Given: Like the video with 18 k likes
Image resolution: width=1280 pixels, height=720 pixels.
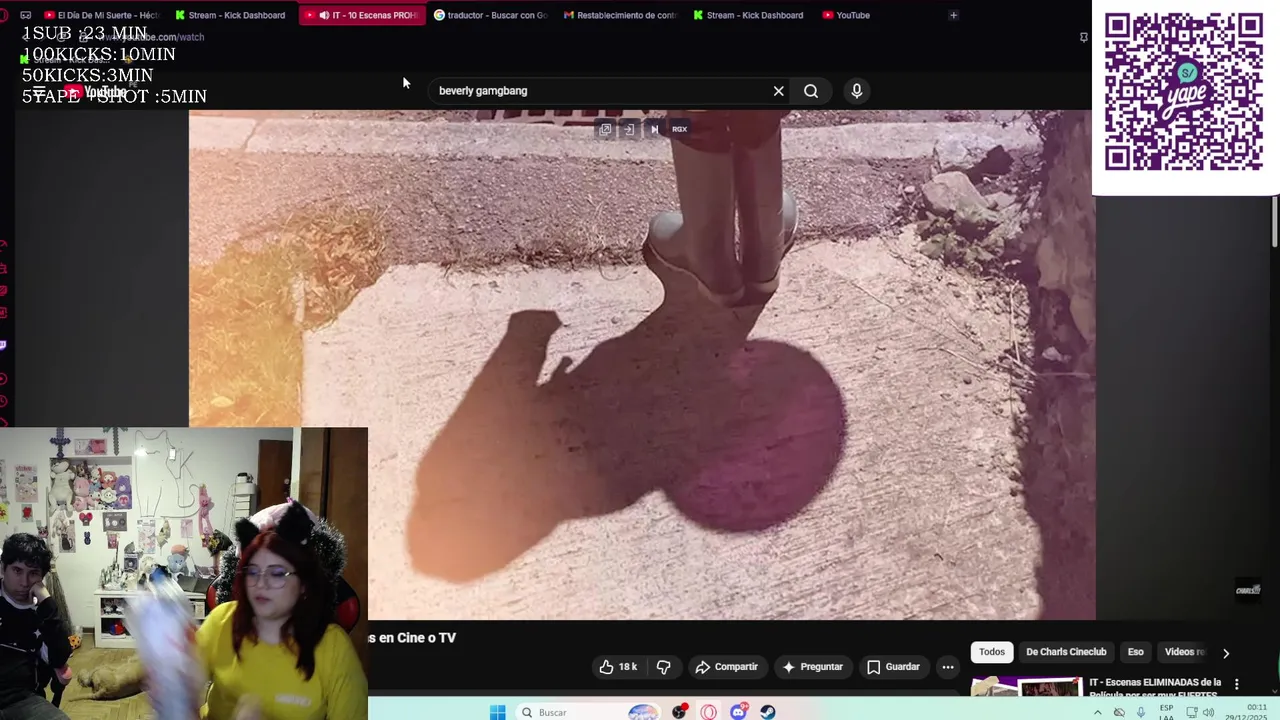Looking at the screenshot, I should tap(618, 667).
